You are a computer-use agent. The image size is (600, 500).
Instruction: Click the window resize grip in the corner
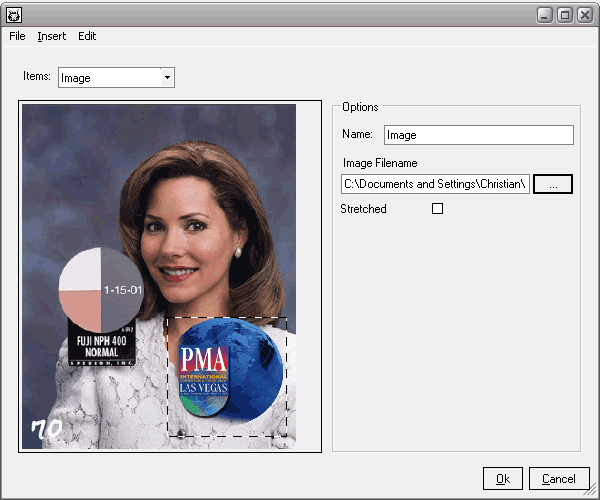coord(591,491)
